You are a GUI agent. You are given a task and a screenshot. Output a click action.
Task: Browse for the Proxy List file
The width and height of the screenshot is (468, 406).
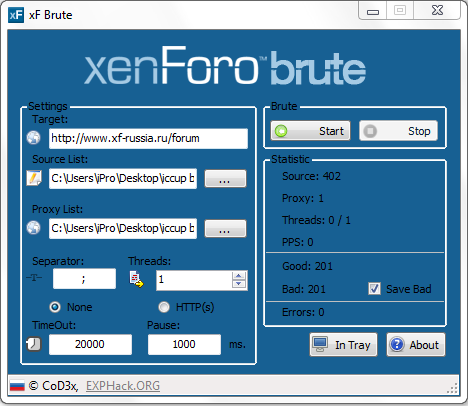point(225,229)
